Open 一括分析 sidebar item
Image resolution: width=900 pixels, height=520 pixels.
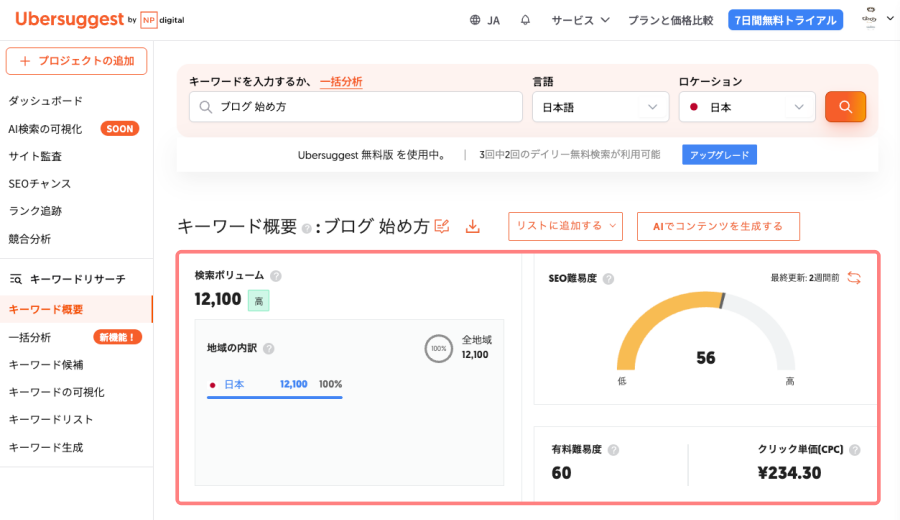[x=29, y=337]
